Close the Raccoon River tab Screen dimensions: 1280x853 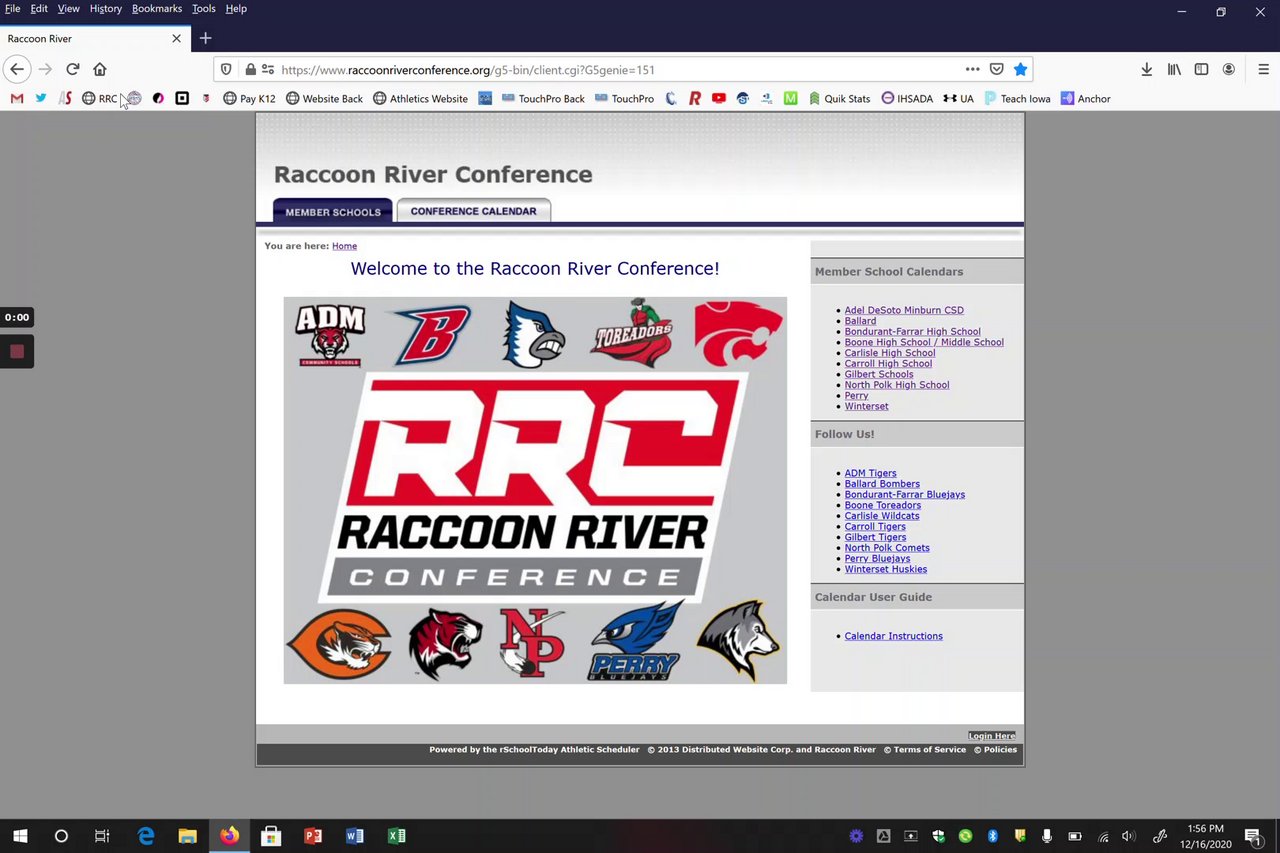[x=176, y=38]
